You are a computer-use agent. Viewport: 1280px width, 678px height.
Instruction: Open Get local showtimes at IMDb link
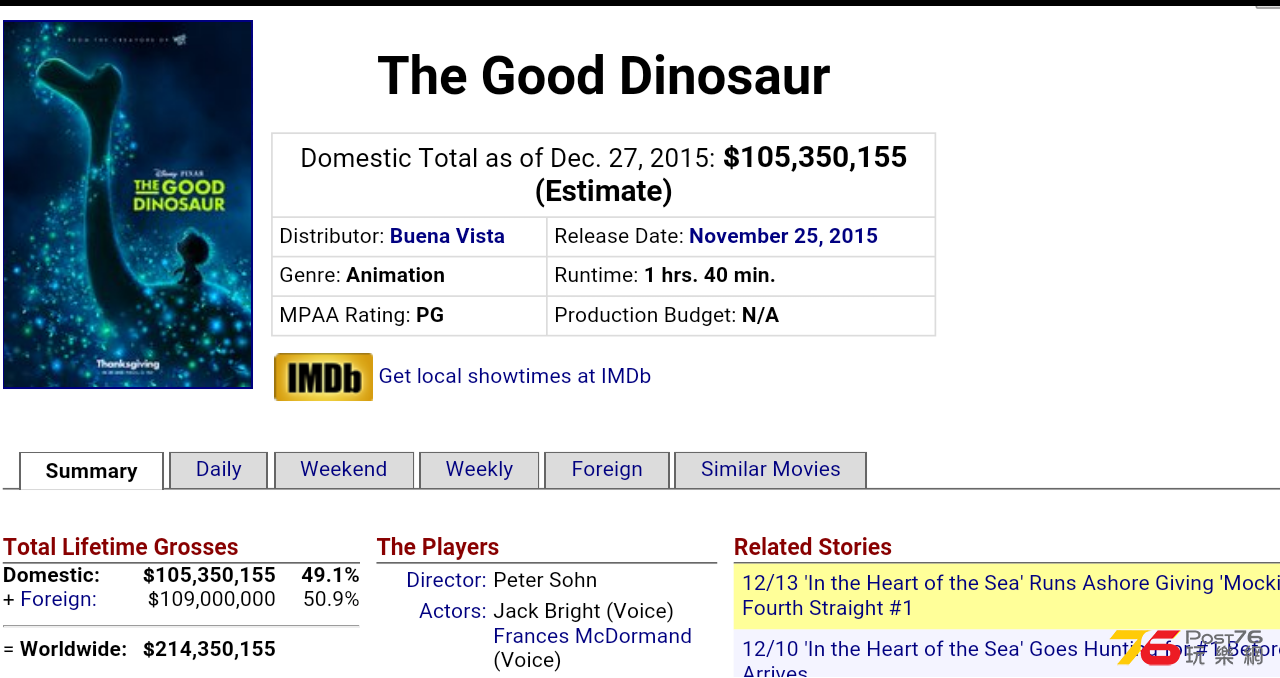(x=515, y=376)
